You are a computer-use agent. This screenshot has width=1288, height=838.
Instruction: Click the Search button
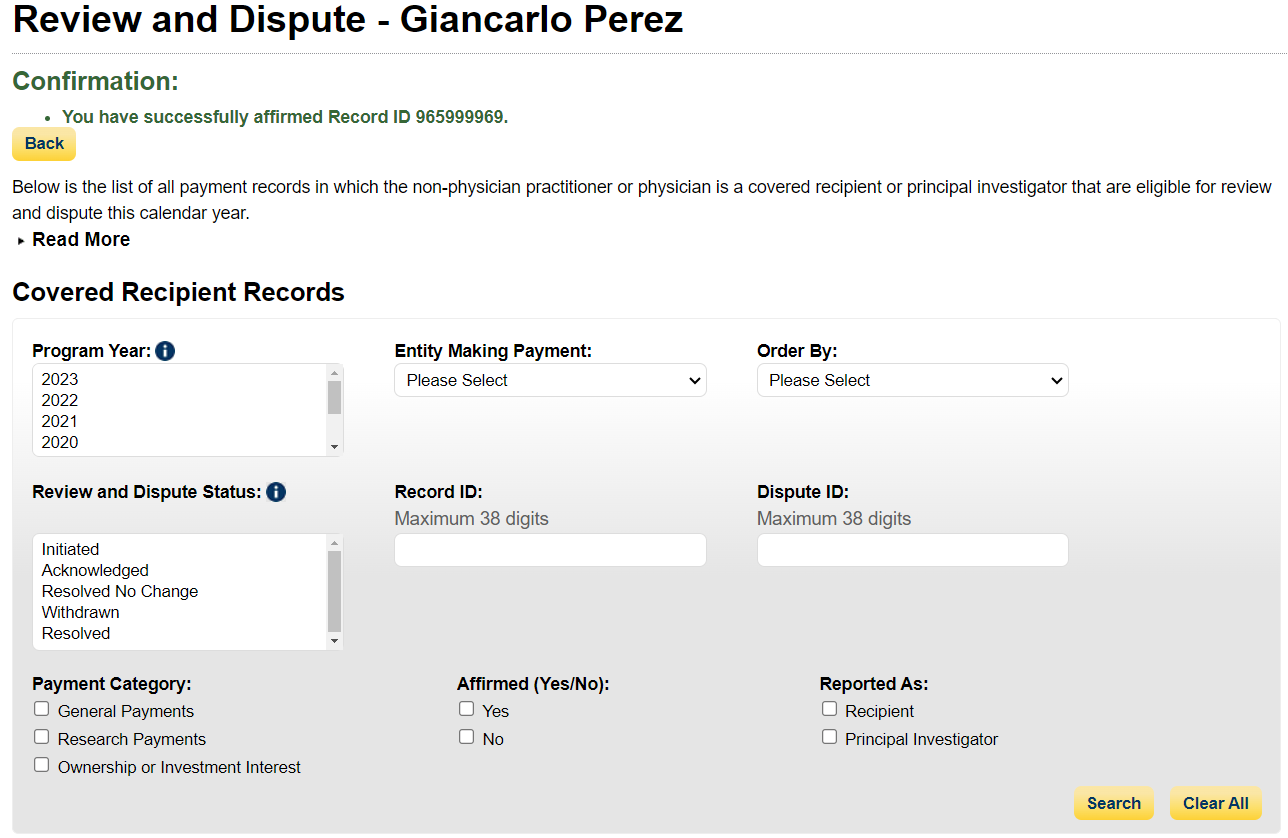(1113, 803)
